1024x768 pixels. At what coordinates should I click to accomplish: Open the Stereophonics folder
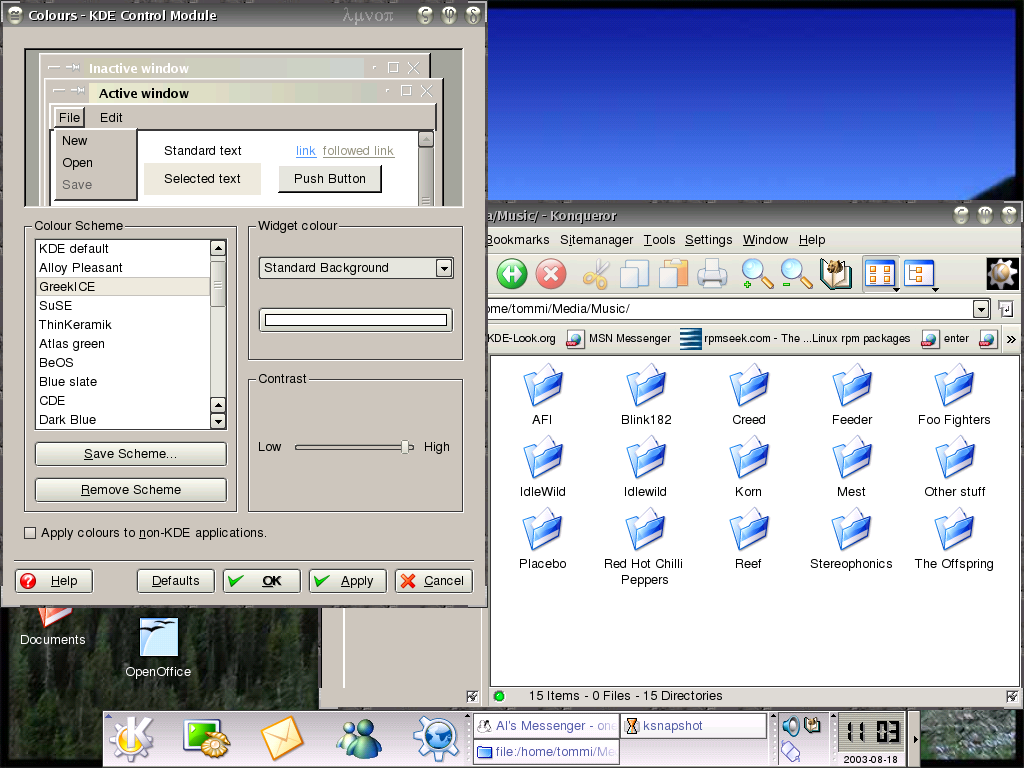point(851,539)
